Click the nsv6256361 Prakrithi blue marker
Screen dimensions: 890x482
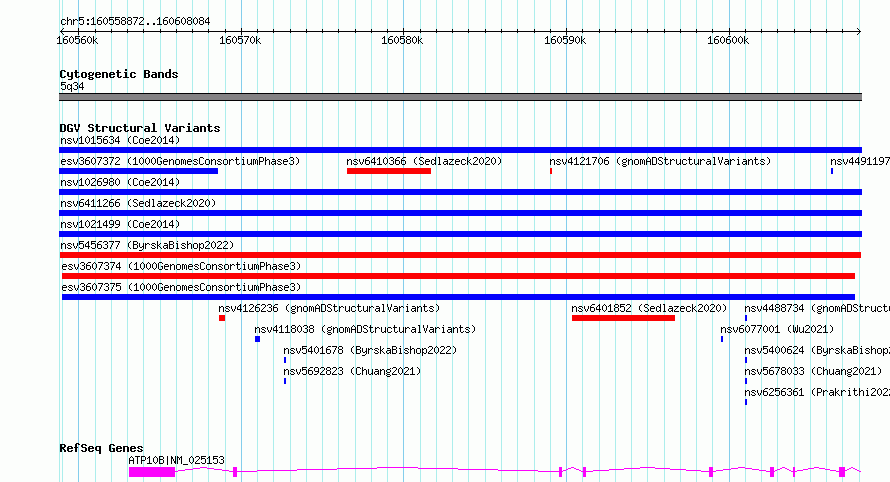tap(746, 402)
